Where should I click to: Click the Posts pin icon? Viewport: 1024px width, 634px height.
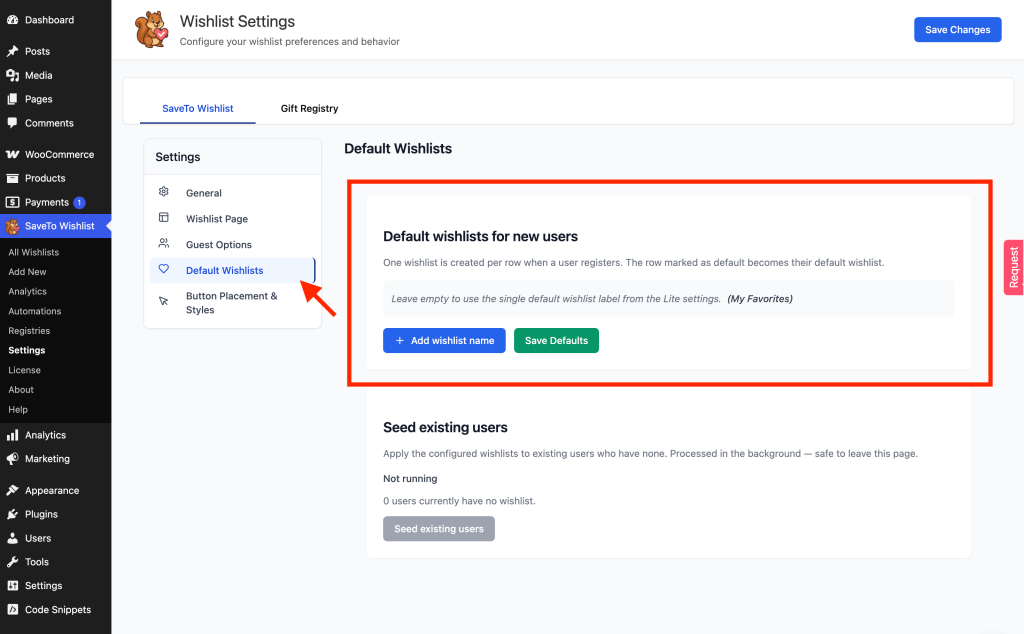pyautogui.click(x=12, y=51)
